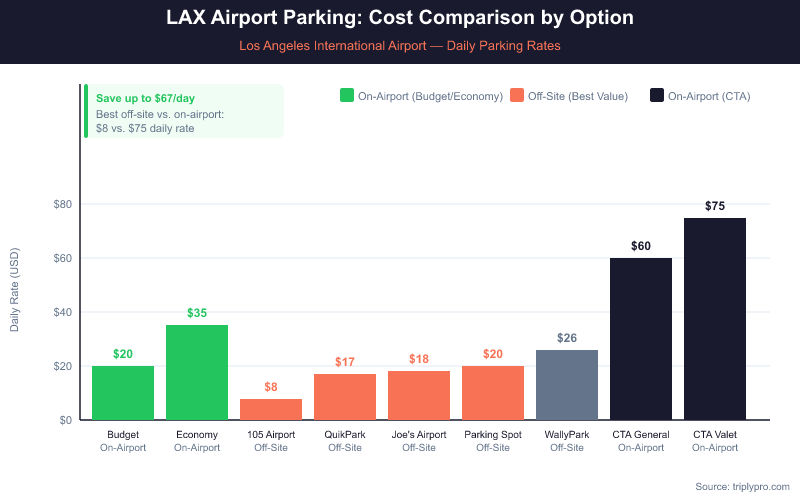Select the chart title text

click(x=400, y=19)
